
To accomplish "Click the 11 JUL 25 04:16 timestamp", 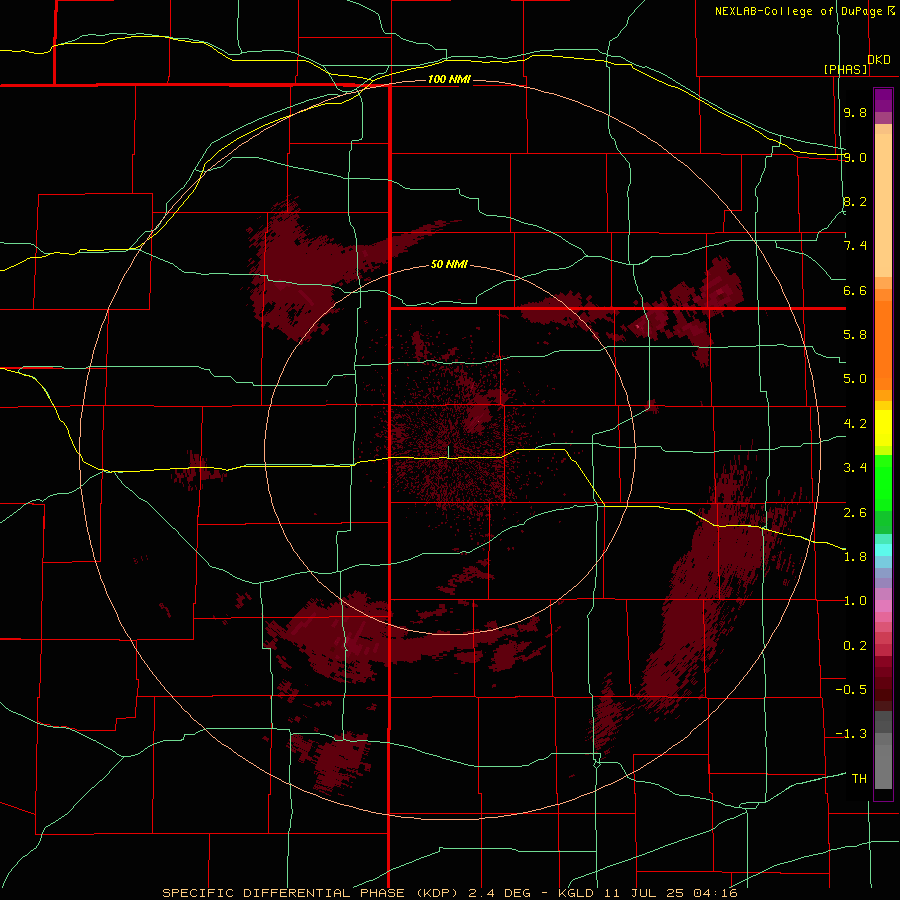I will [x=670, y=893].
